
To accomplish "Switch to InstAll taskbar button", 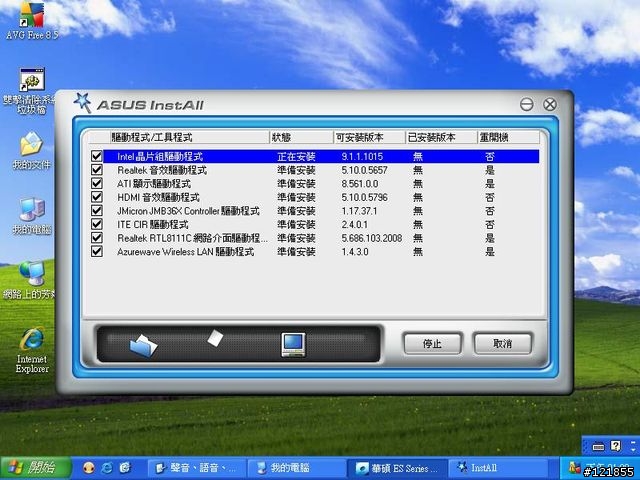I will click(x=498, y=468).
